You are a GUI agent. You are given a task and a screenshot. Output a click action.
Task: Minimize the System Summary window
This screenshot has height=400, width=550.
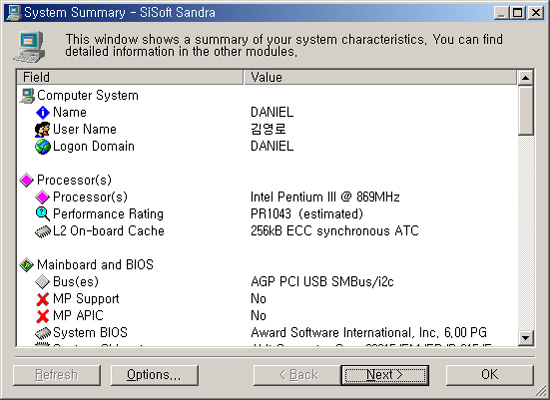click(502, 13)
